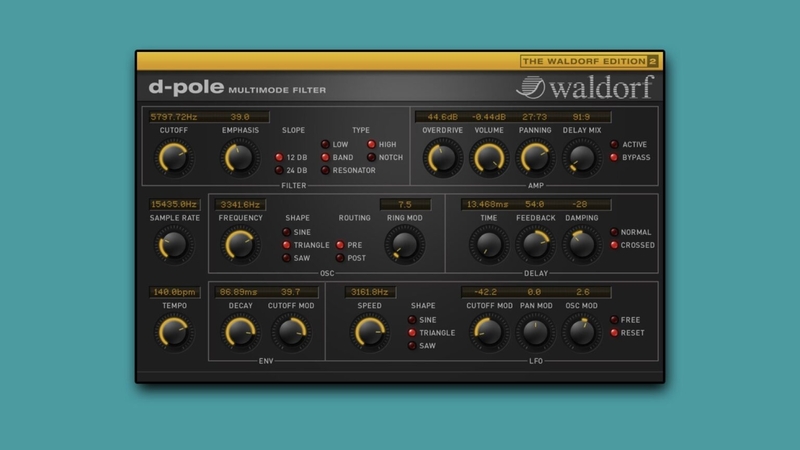Select the 24 dB slope LED

[x=279, y=170]
